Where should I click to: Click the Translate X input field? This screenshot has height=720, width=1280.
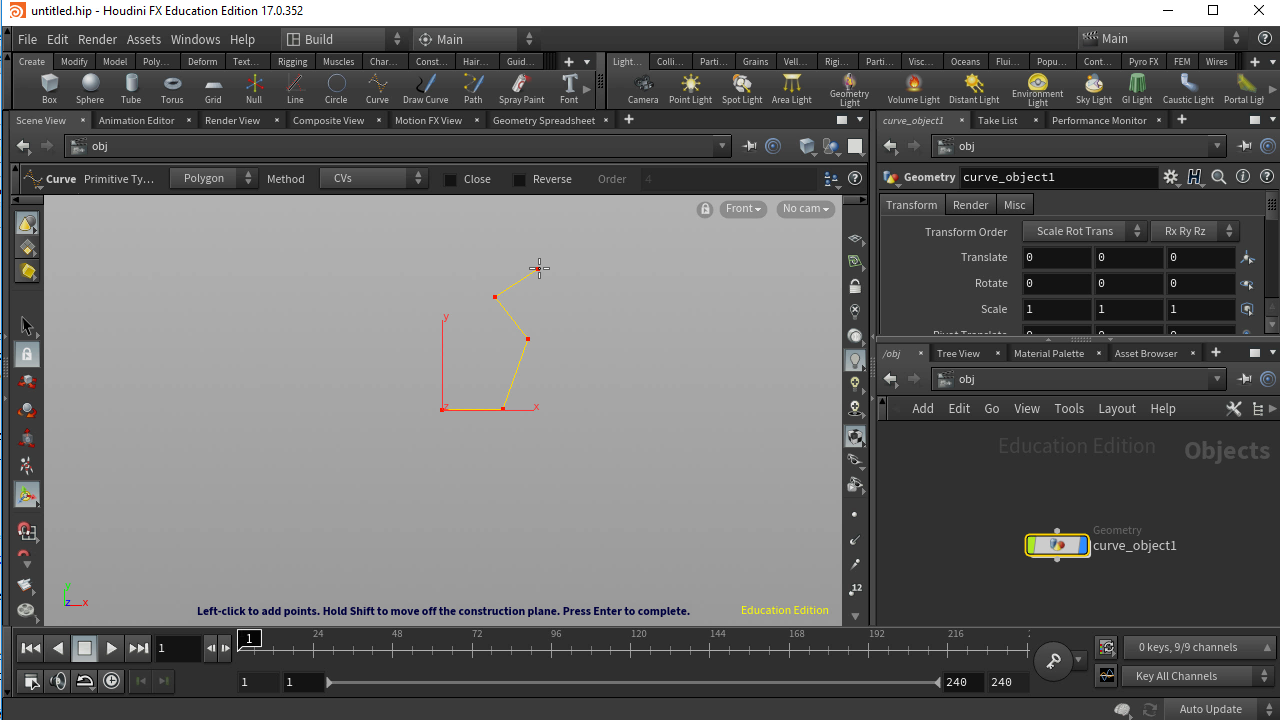click(1056, 257)
